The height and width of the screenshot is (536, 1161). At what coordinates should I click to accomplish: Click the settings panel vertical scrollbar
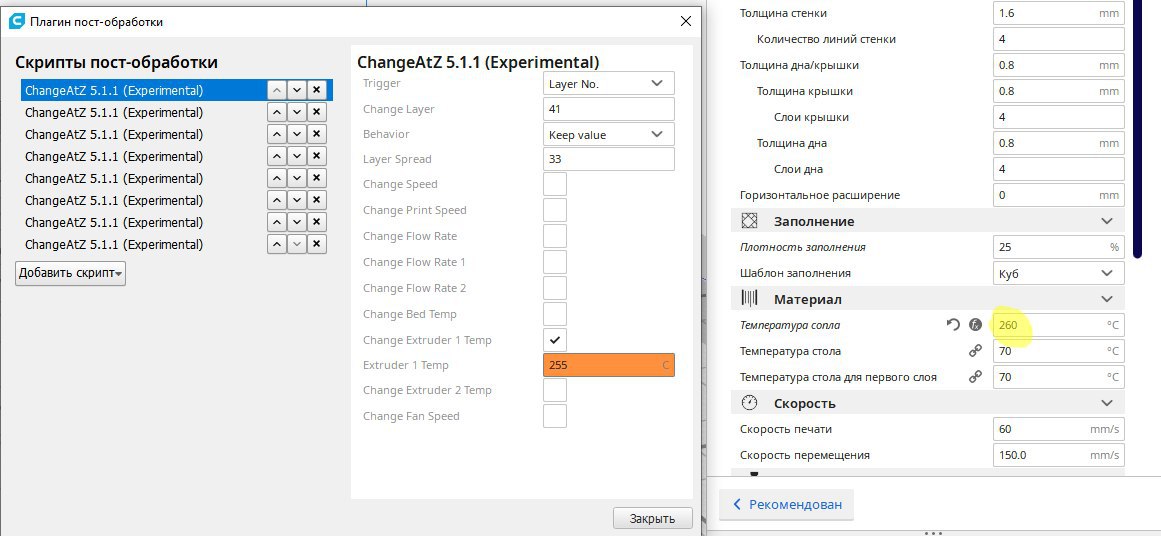[x=1137, y=130]
